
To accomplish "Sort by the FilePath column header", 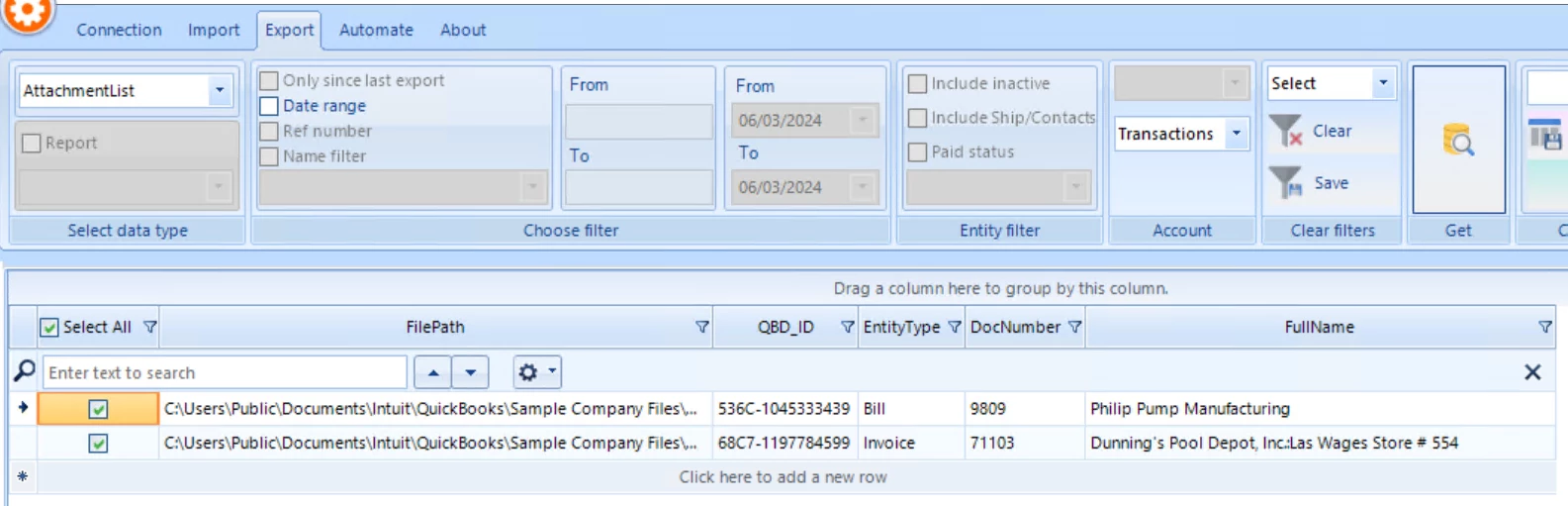I will [x=435, y=327].
